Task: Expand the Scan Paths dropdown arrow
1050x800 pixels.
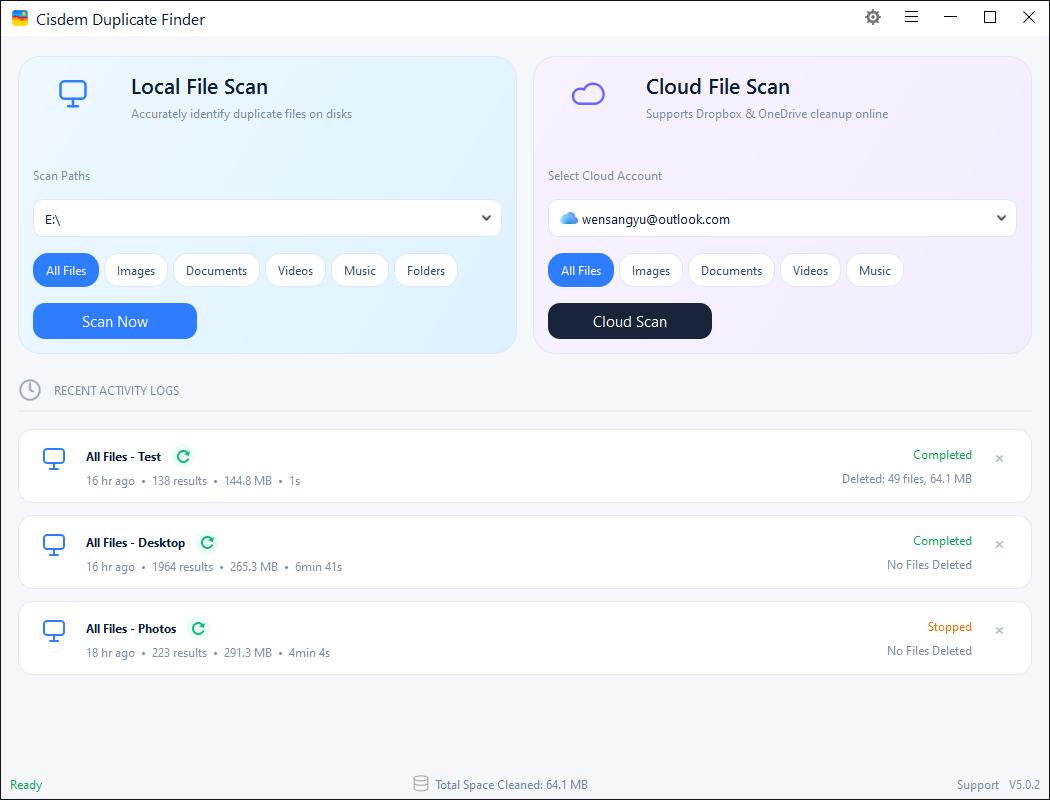Action: pyautogui.click(x=486, y=218)
